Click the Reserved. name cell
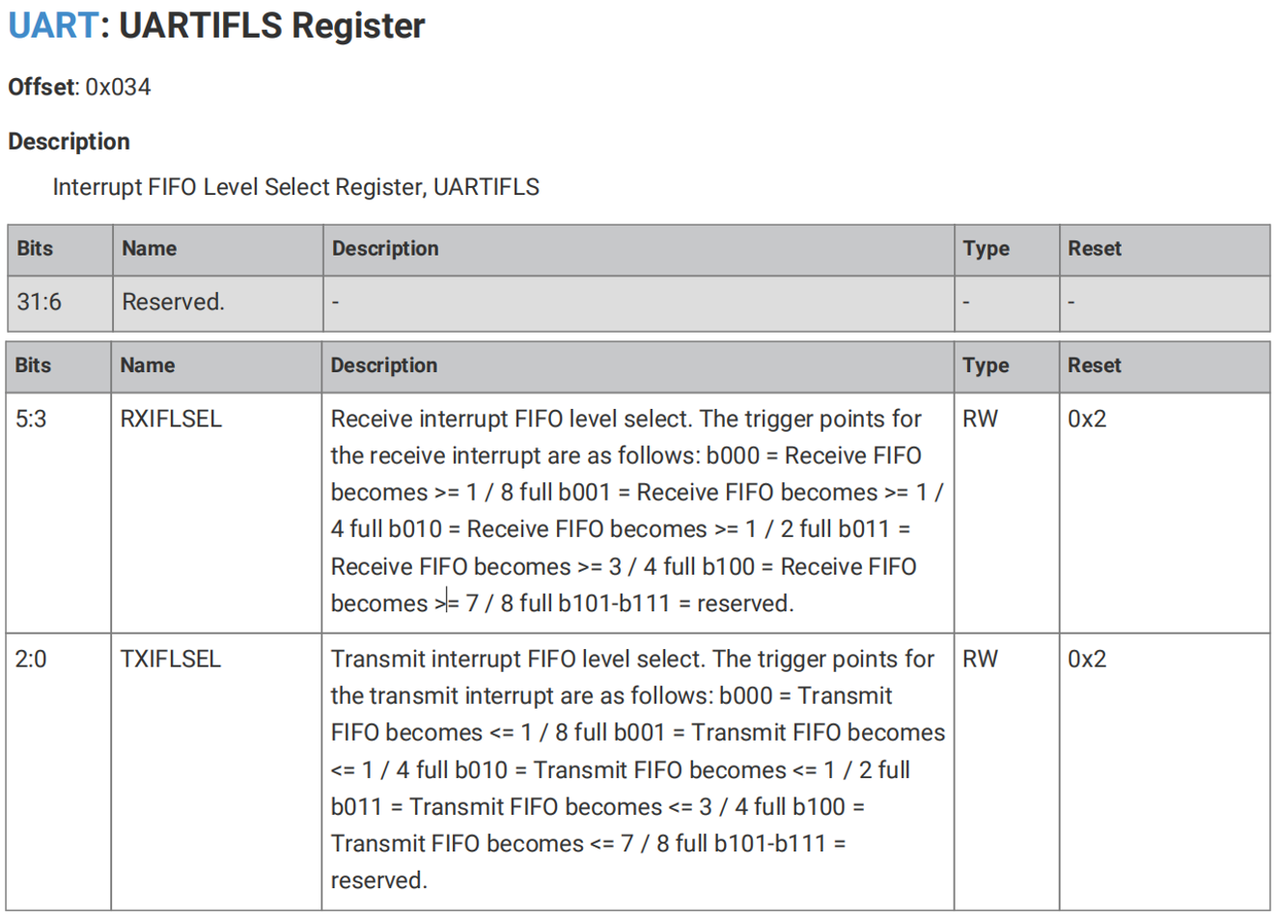1280x918 pixels. (x=173, y=301)
